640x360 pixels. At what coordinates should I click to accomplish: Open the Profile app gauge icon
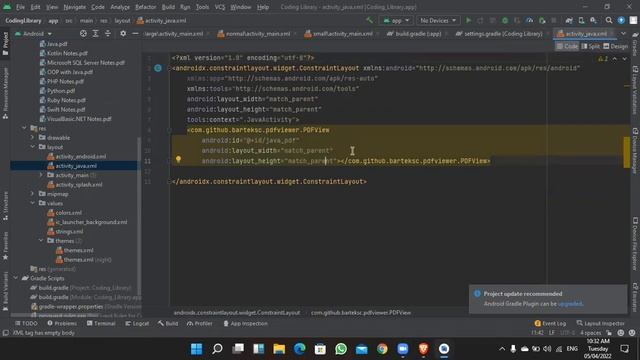[529, 20]
